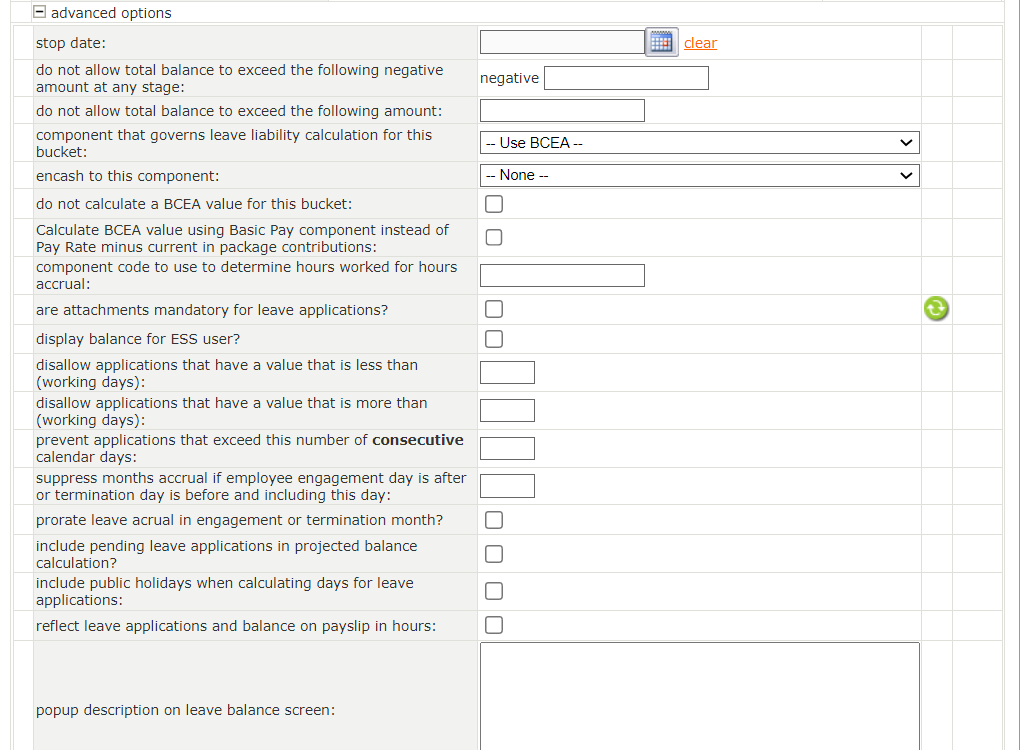
Task: Collapse the advanced options section
Action: [x=39, y=13]
